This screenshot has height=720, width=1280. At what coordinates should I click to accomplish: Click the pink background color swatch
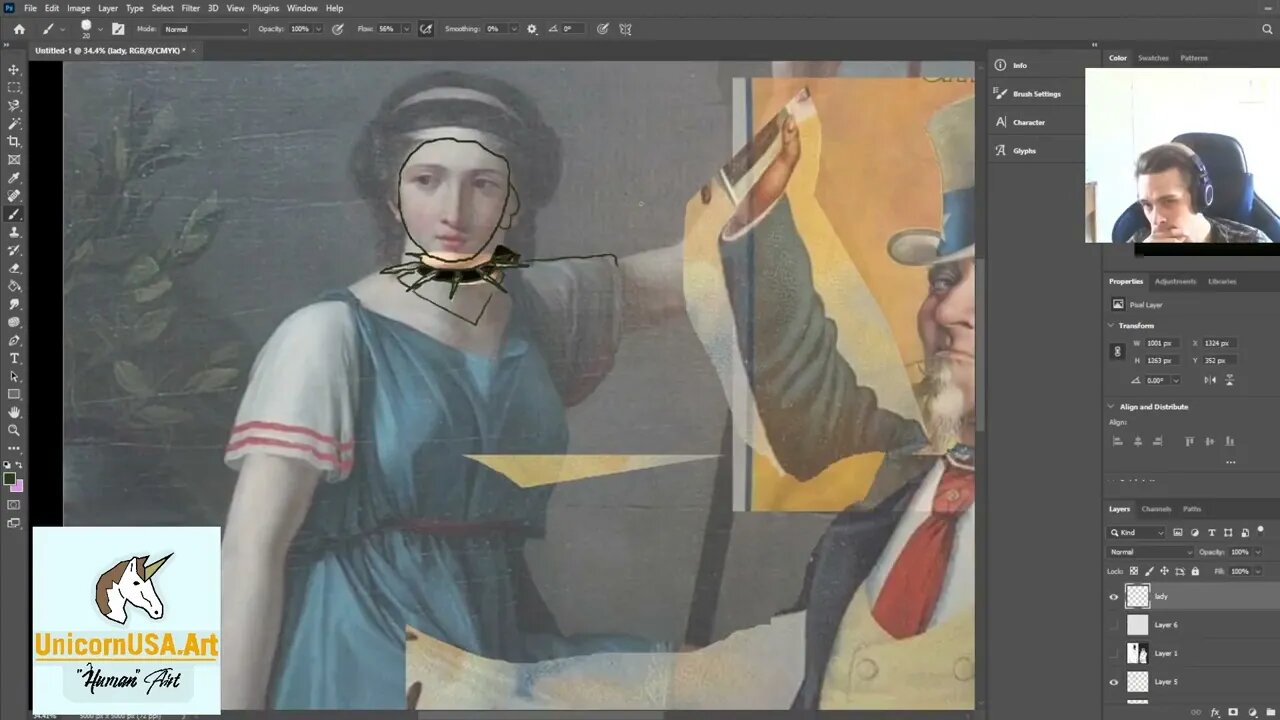tap(17, 486)
